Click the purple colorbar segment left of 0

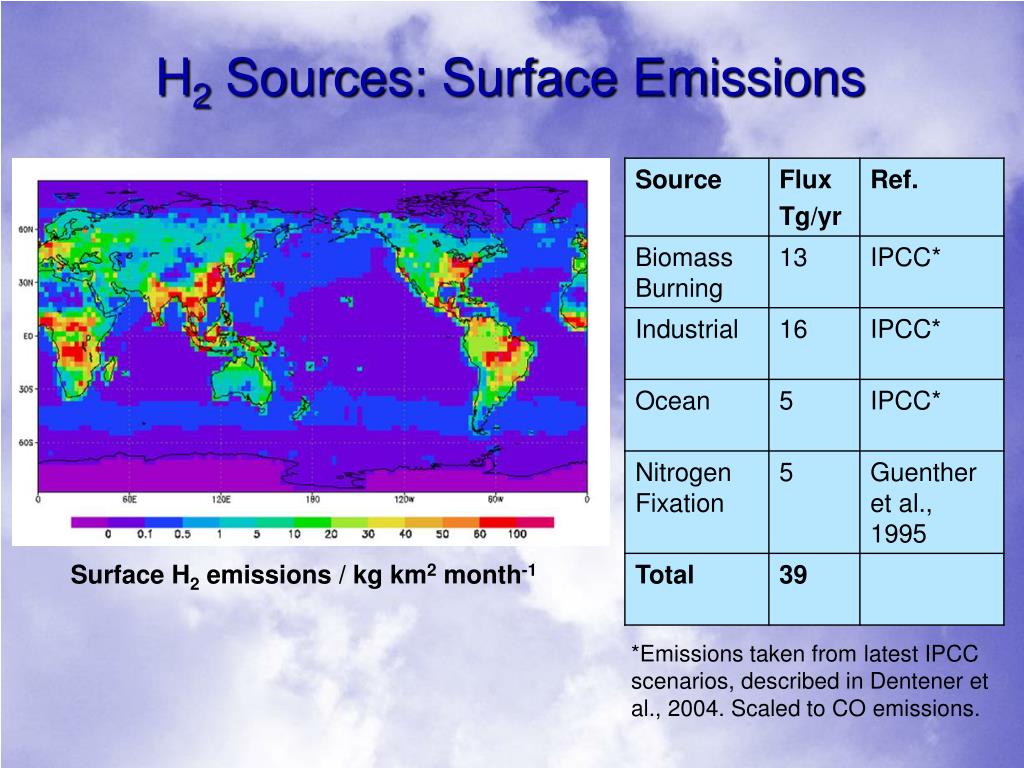coord(89,522)
